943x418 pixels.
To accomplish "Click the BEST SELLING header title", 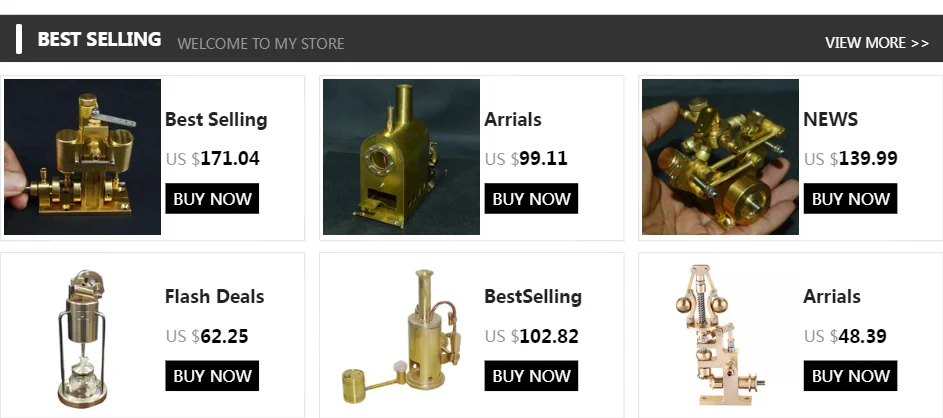I will click(99, 39).
